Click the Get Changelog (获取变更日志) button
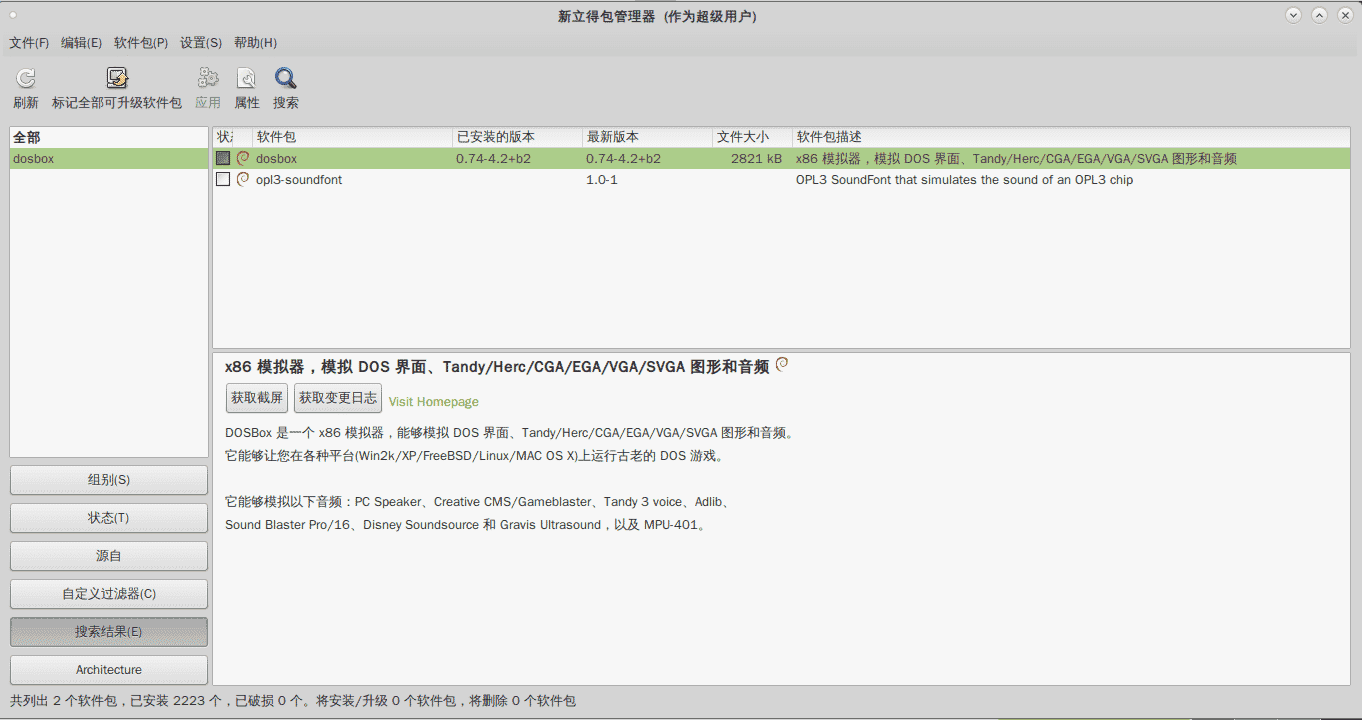Viewport: 1362px width, 720px height. point(338,398)
